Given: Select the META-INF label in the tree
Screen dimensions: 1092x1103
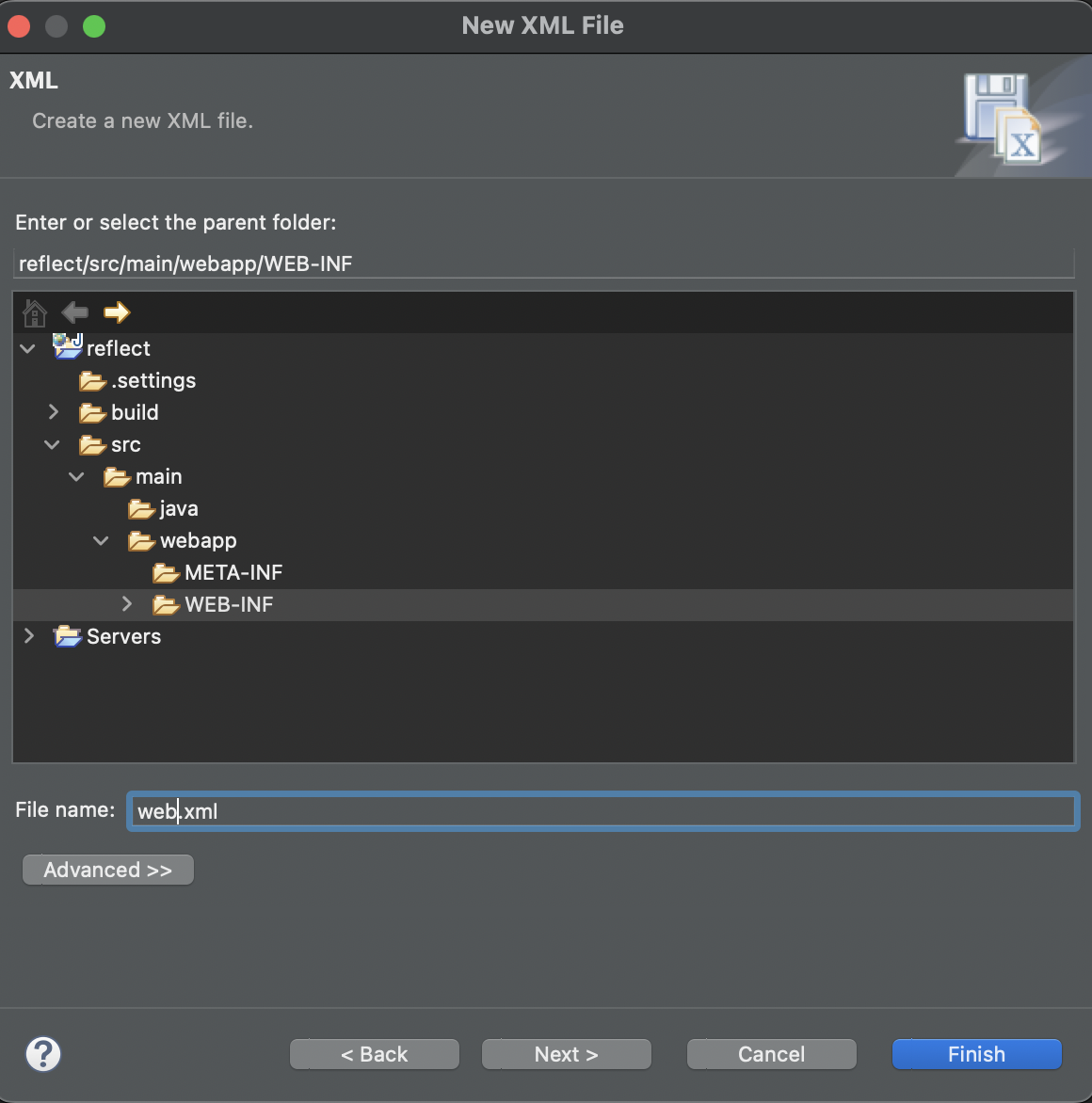Looking at the screenshot, I should (233, 572).
